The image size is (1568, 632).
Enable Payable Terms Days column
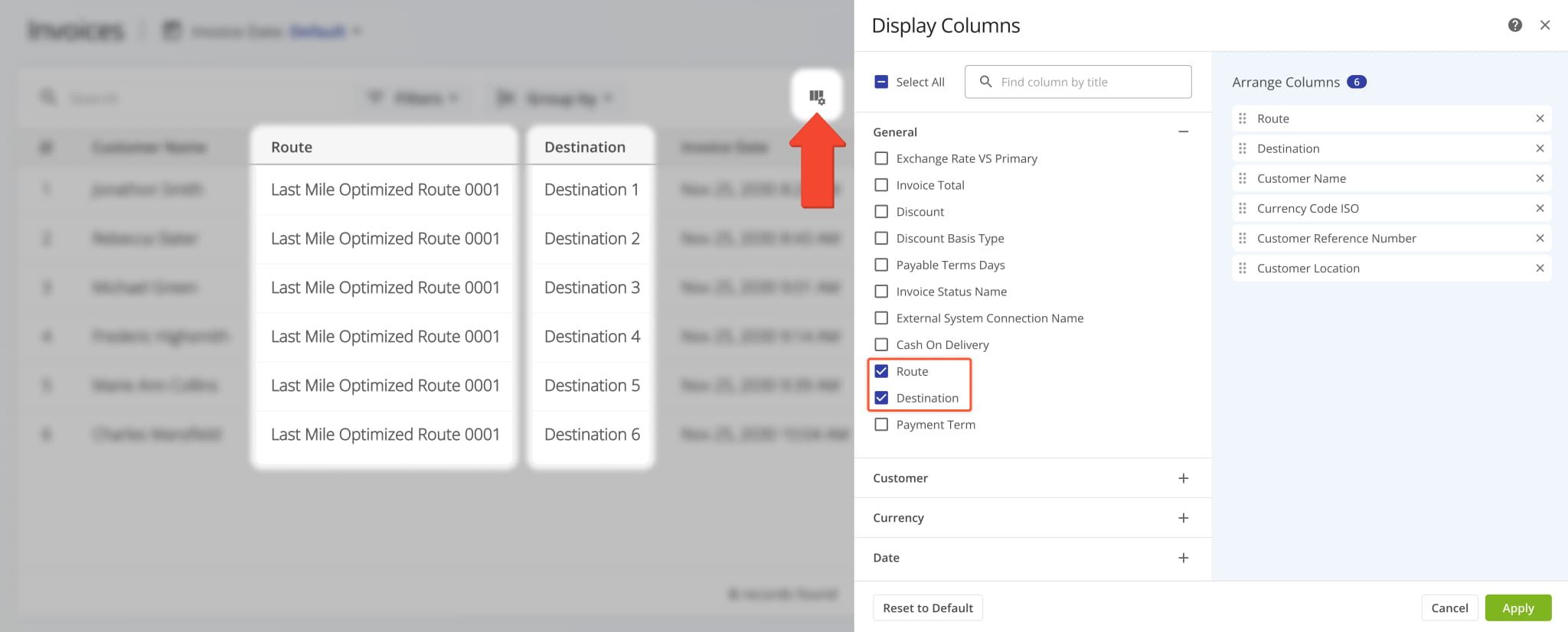tap(881, 265)
